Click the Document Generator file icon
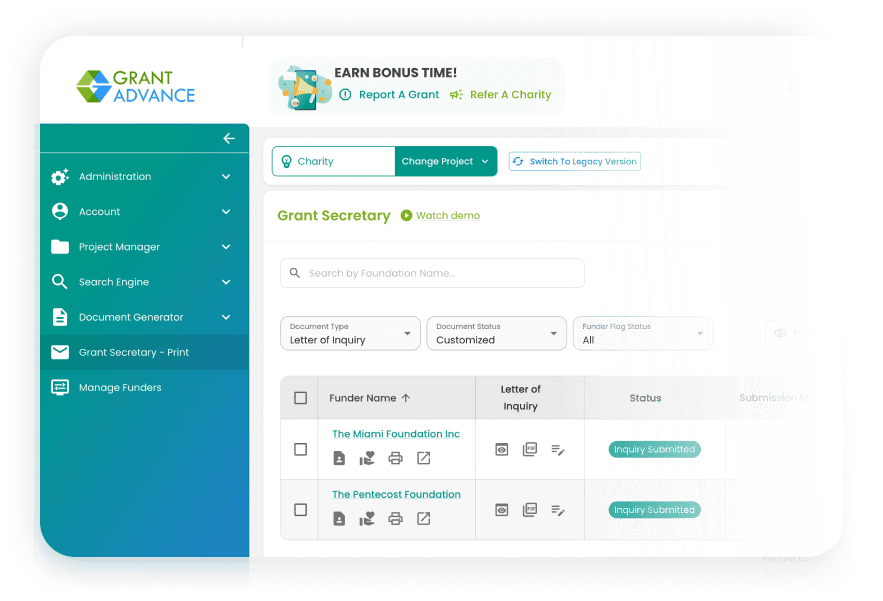This screenshot has width=883, height=601. [60, 317]
